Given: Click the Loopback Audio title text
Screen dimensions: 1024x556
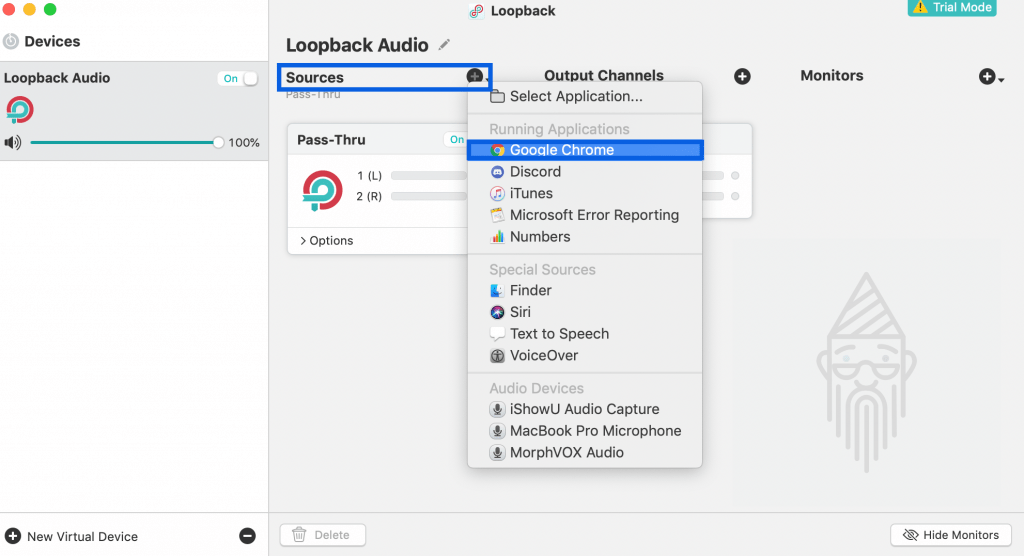Looking at the screenshot, I should (357, 45).
